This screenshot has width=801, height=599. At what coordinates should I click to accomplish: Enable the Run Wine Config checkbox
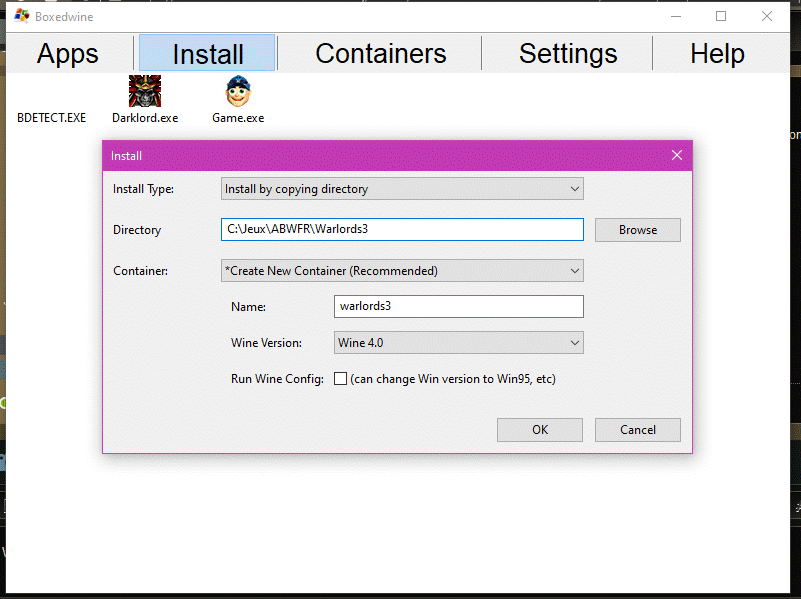pyautogui.click(x=340, y=378)
